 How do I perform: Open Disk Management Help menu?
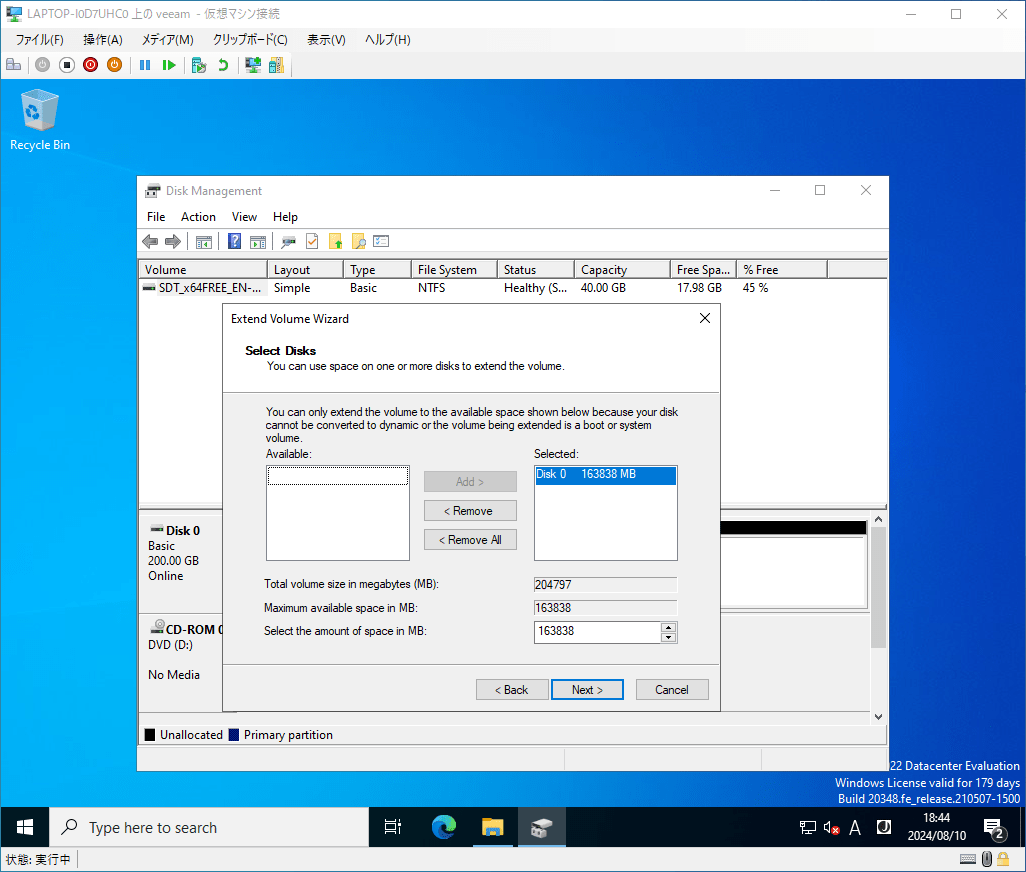[285, 217]
